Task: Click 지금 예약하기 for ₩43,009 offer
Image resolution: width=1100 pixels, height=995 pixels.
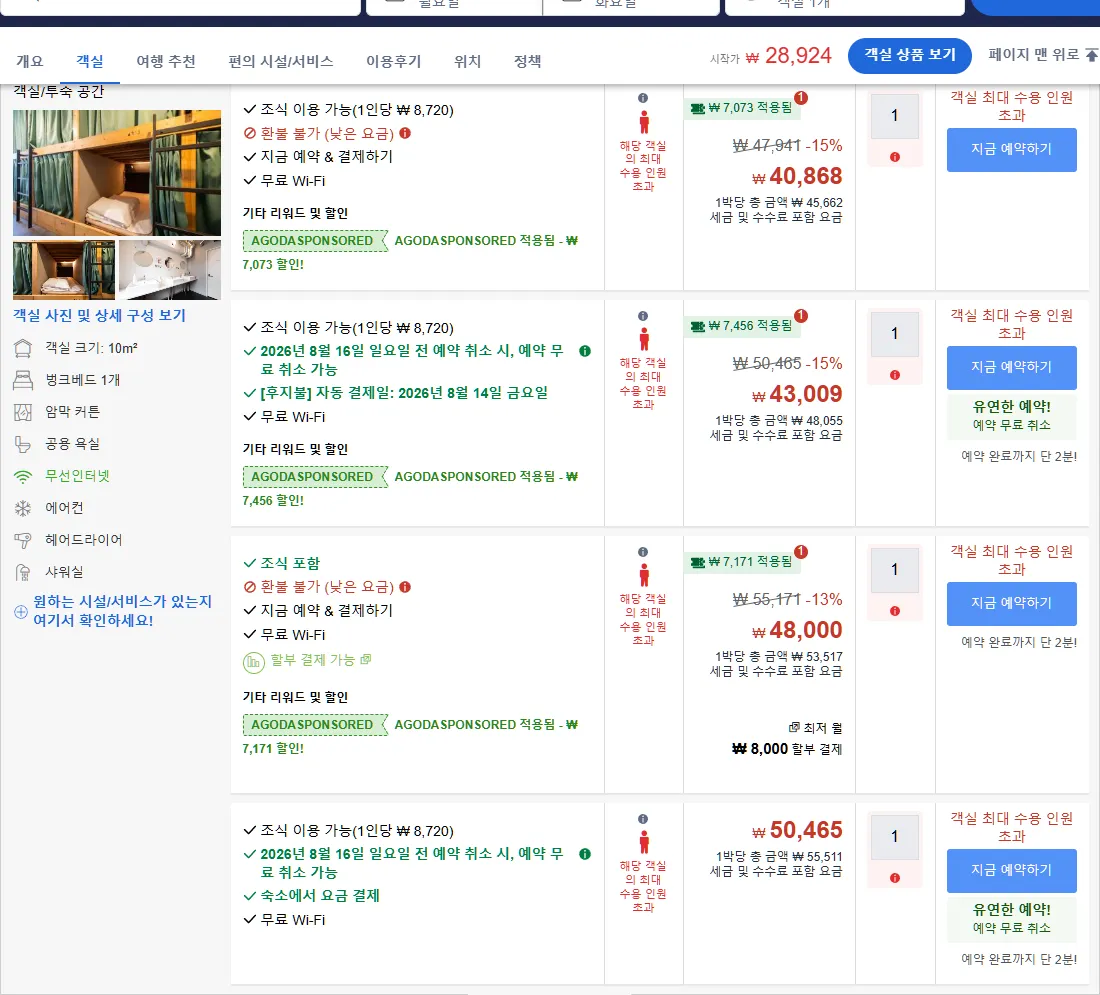Action: coord(1011,368)
